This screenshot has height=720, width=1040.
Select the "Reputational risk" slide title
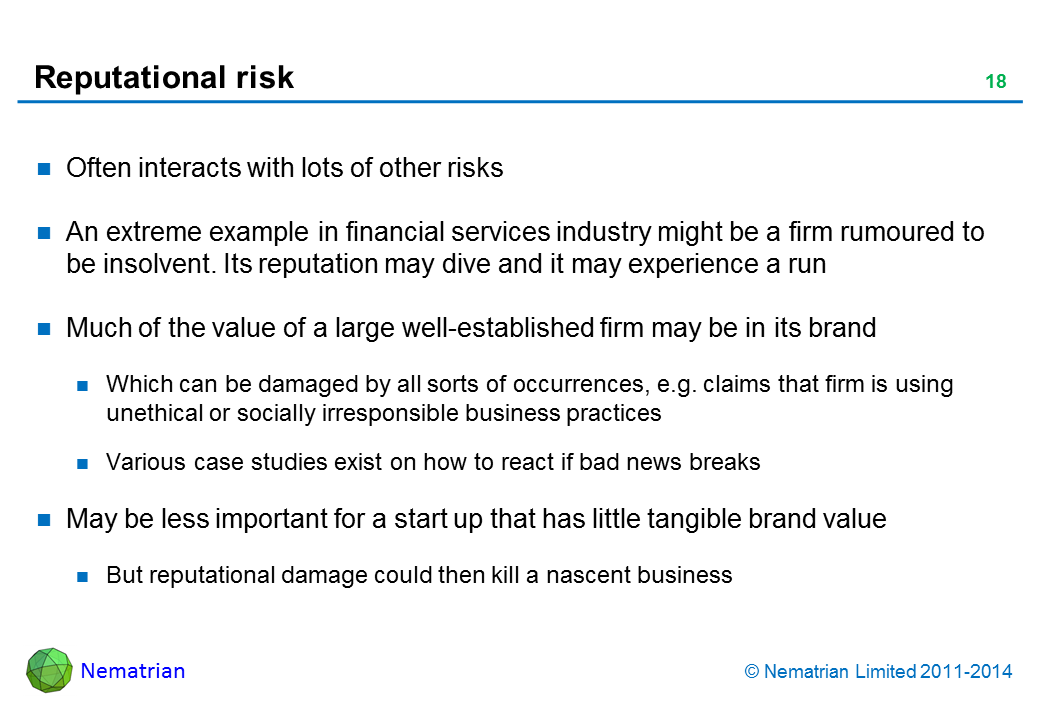[164, 78]
